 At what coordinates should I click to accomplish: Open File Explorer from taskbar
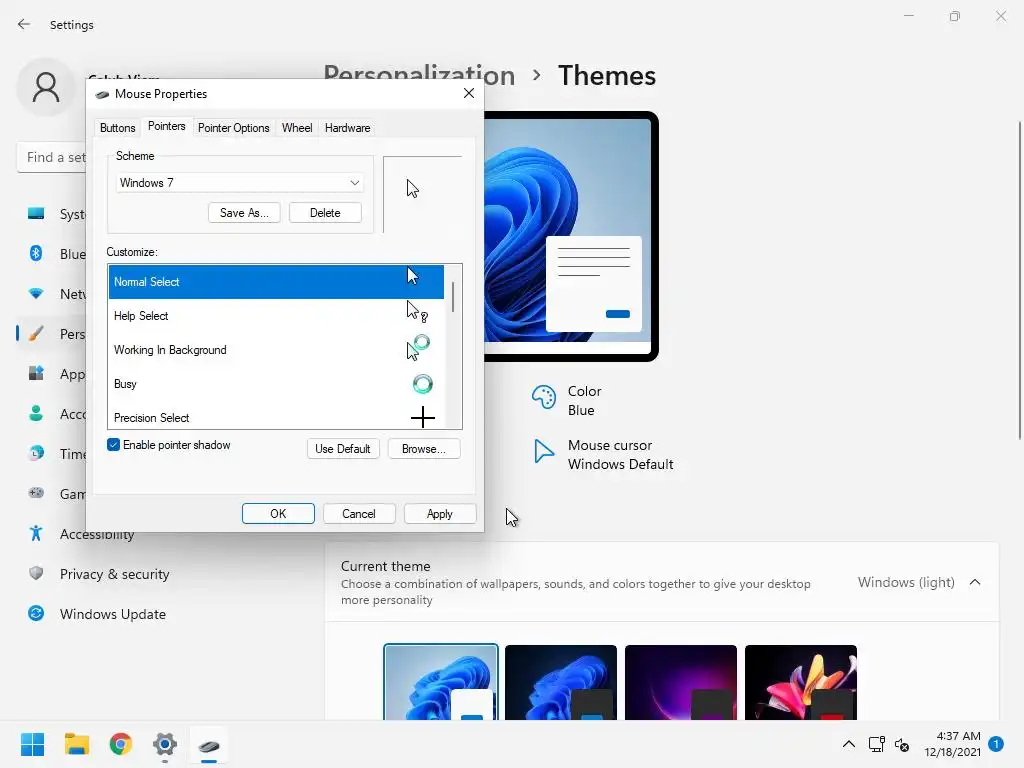(76, 744)
